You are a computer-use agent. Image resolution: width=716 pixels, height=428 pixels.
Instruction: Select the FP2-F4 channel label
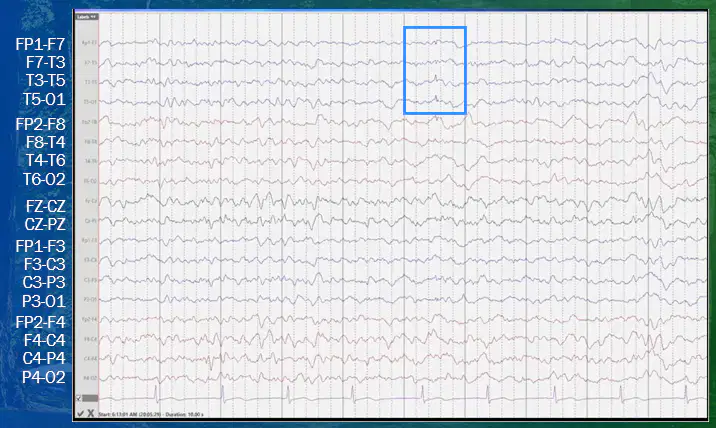(x=40, y=322)
